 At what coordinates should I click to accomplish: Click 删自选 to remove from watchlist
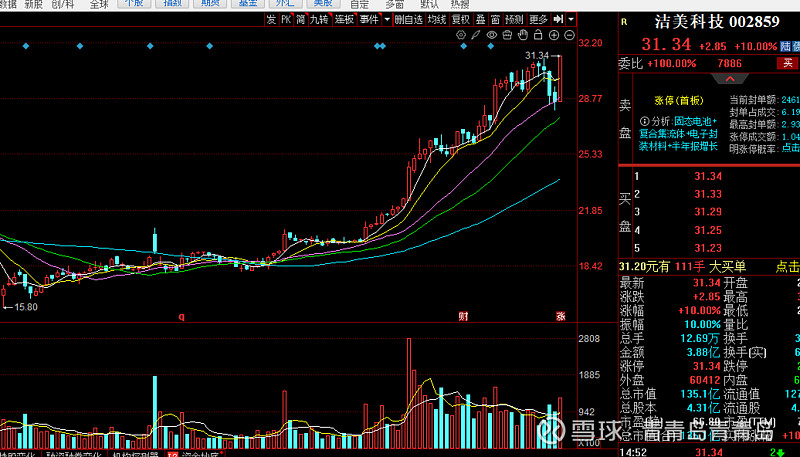[x=409, y=19]
